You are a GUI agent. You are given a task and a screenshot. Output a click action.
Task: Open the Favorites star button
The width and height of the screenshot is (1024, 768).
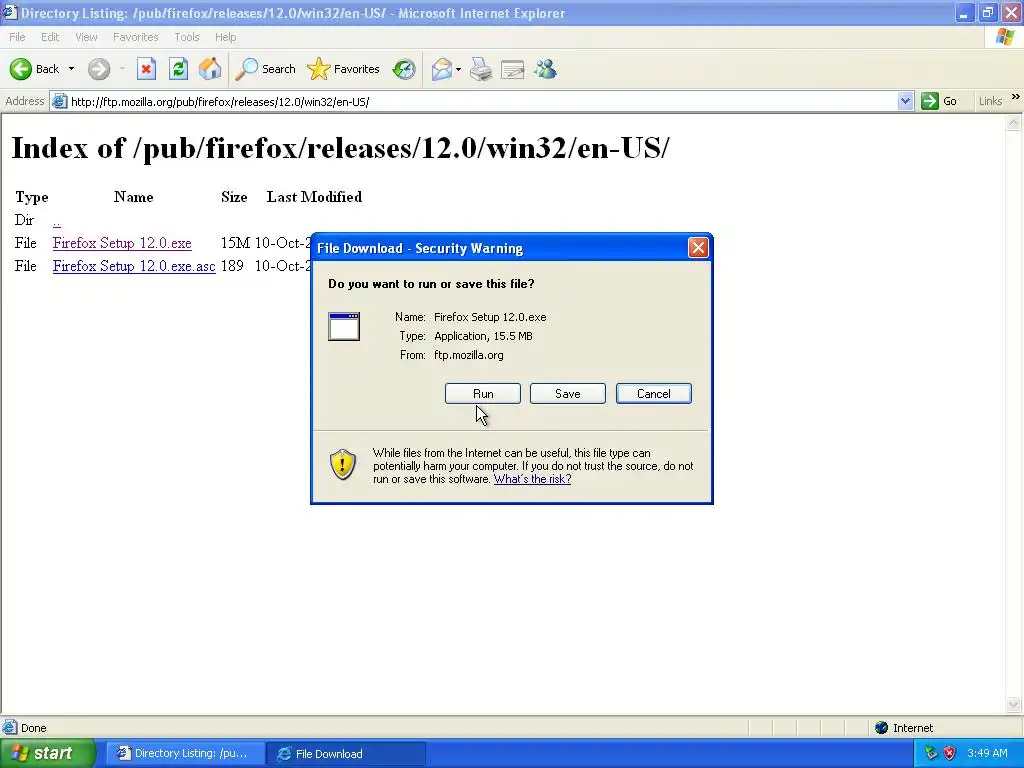point(344,69)
